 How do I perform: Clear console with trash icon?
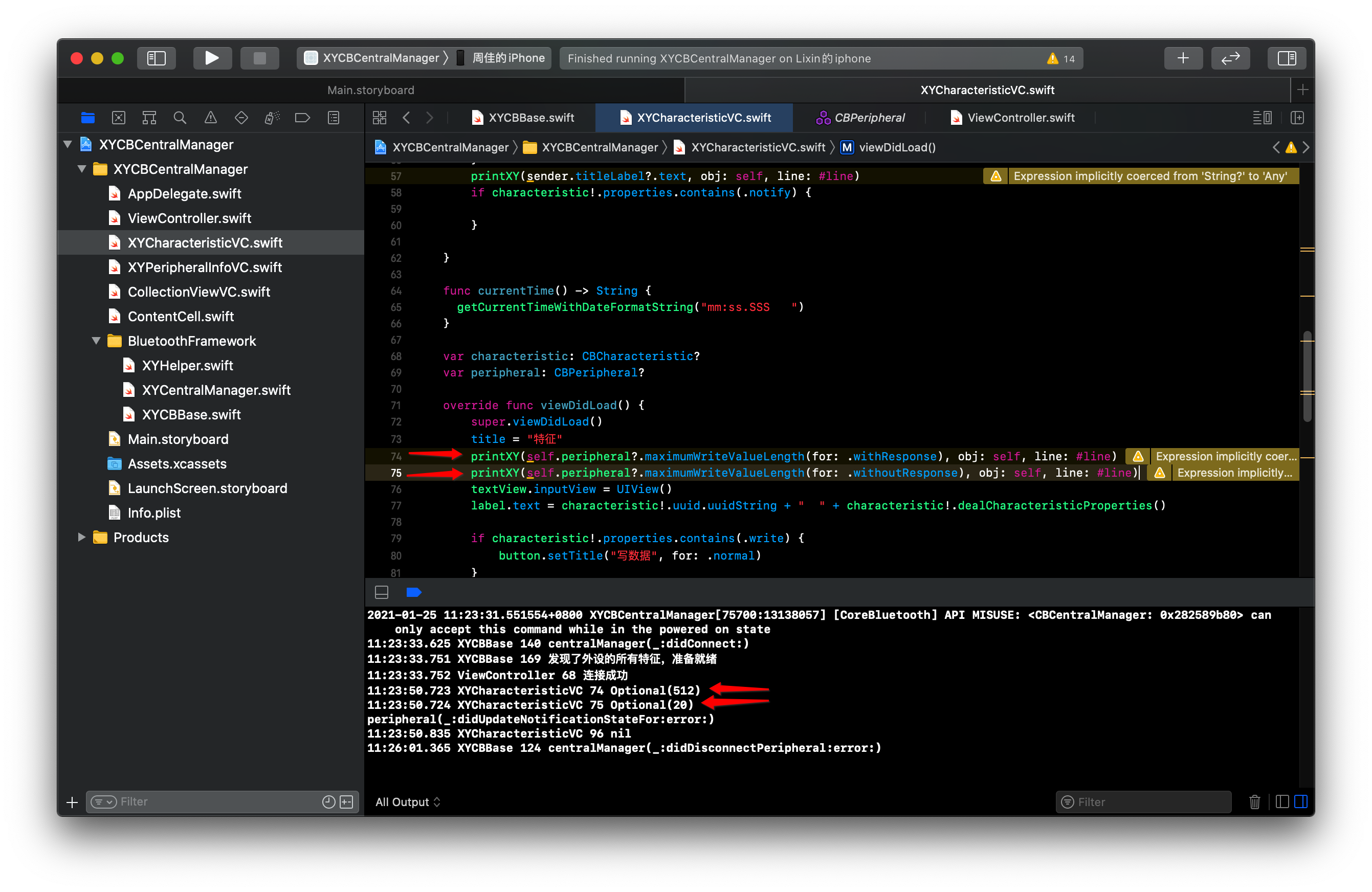[1254, 801]
